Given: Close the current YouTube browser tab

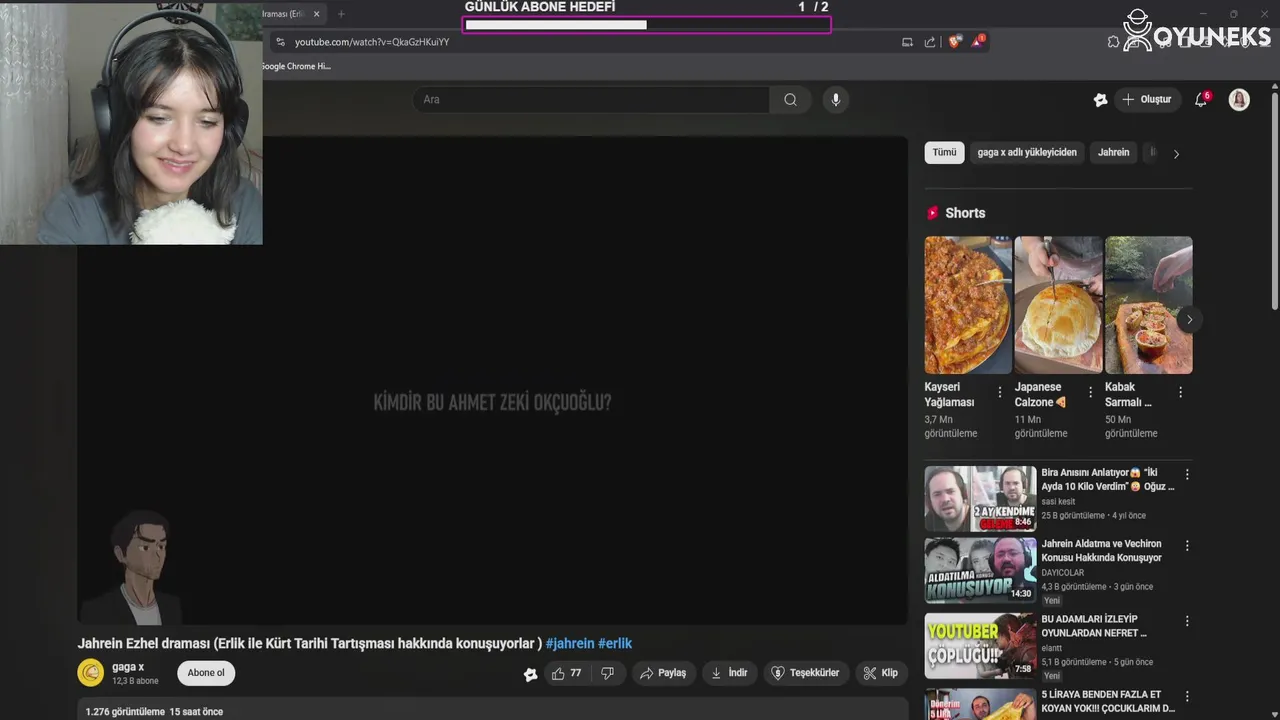Looking at the screenshot, I should tap(318, 14).
